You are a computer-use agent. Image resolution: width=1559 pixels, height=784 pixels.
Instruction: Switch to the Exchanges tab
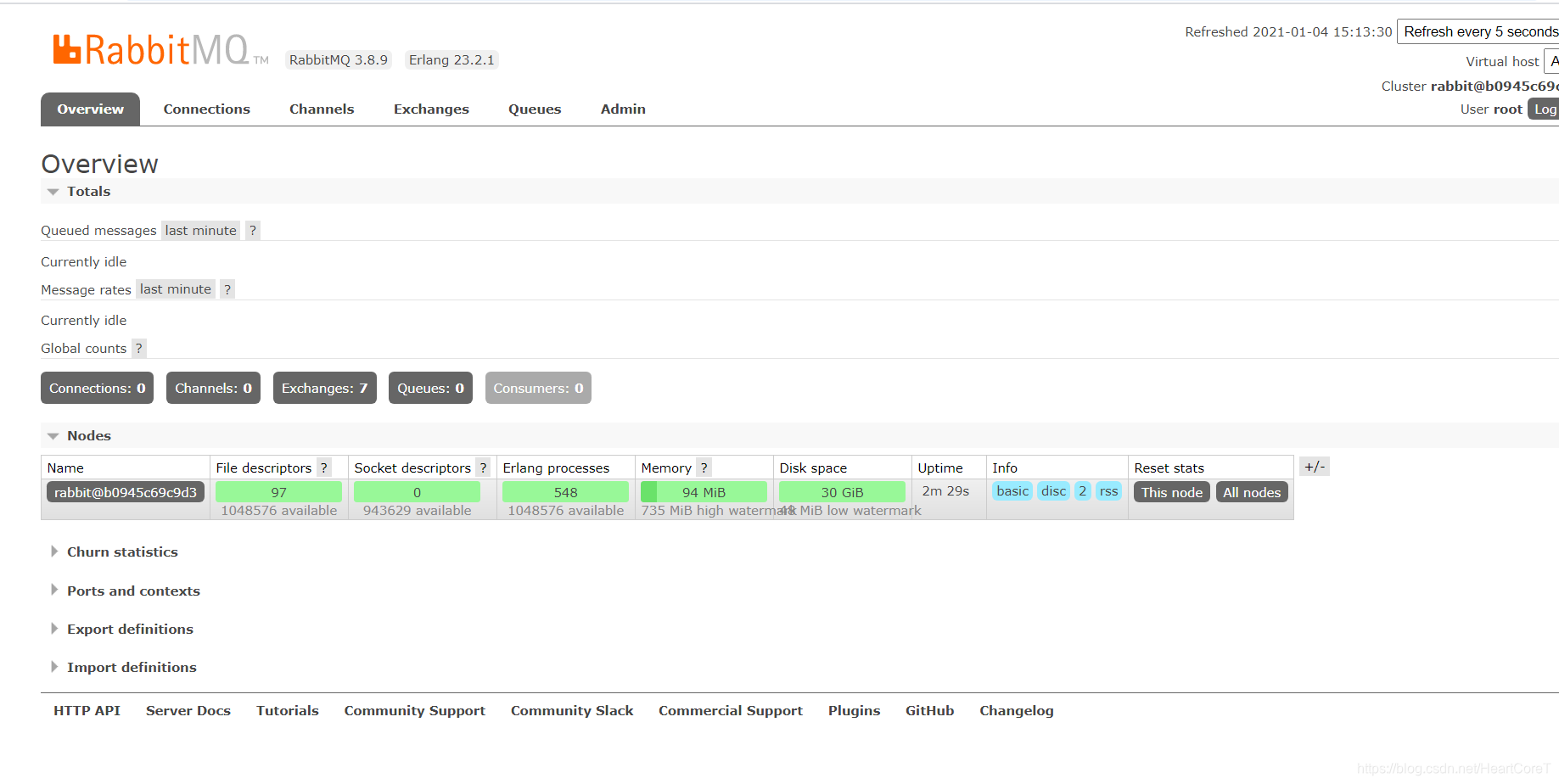coord(431,109)
